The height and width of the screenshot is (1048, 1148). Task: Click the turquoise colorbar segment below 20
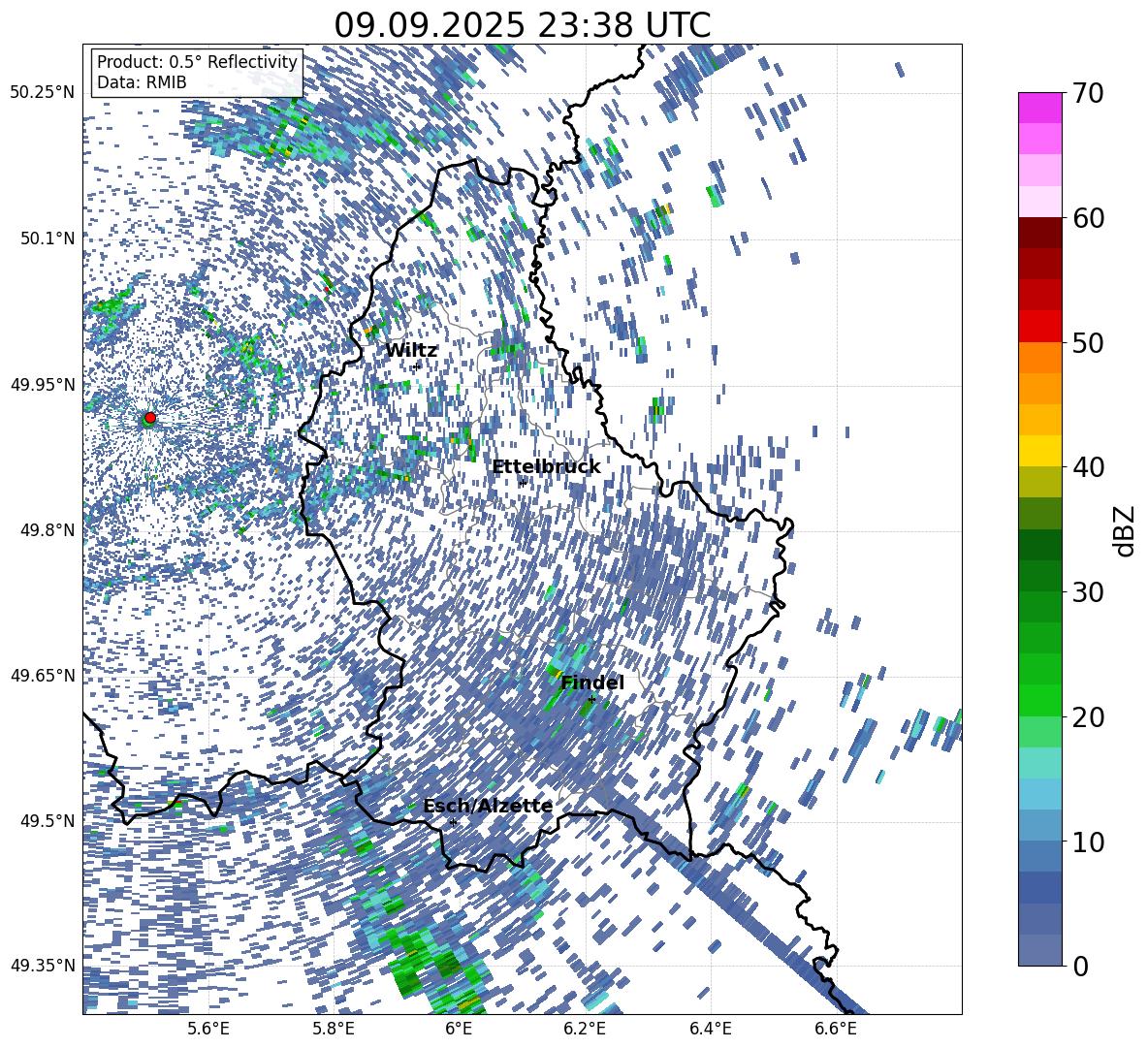point(1039,762)
